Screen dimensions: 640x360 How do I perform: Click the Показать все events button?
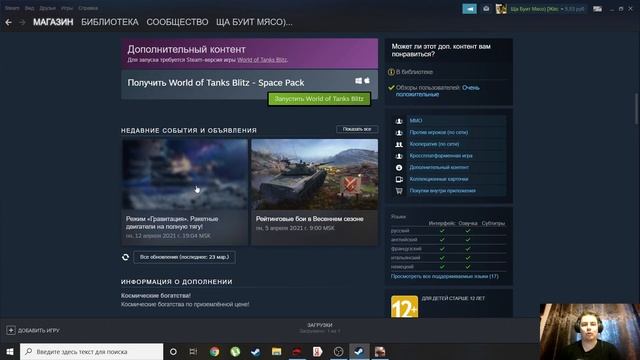pos(357,129)
